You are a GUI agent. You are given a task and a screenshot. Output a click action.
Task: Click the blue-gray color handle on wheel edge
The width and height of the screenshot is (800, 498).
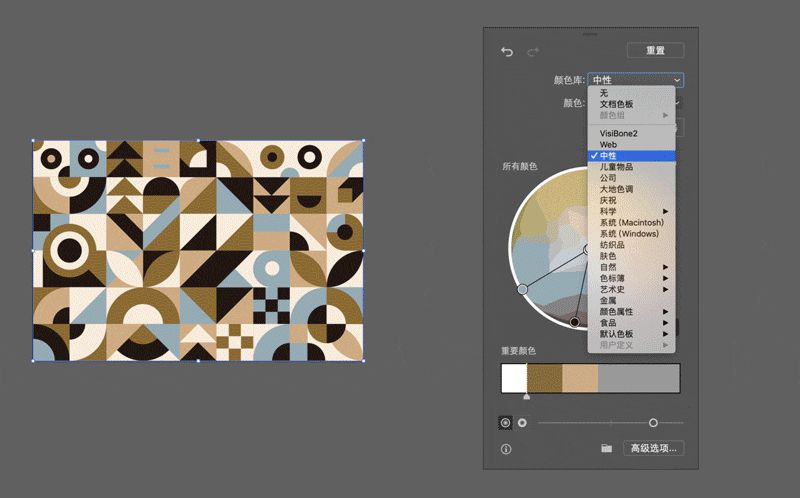coord(522,289)
